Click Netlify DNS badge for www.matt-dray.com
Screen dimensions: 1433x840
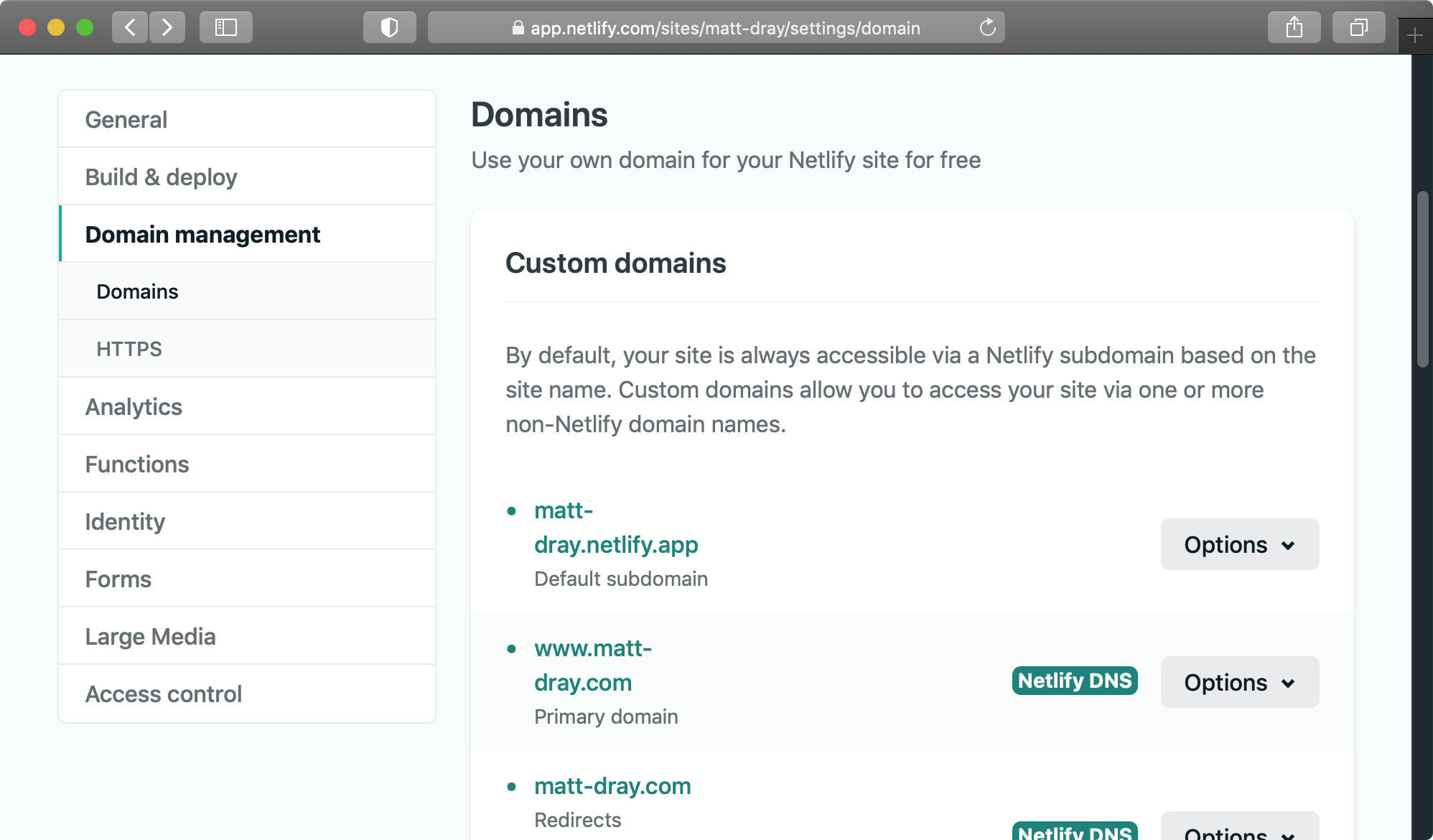tap(1075, 681)
